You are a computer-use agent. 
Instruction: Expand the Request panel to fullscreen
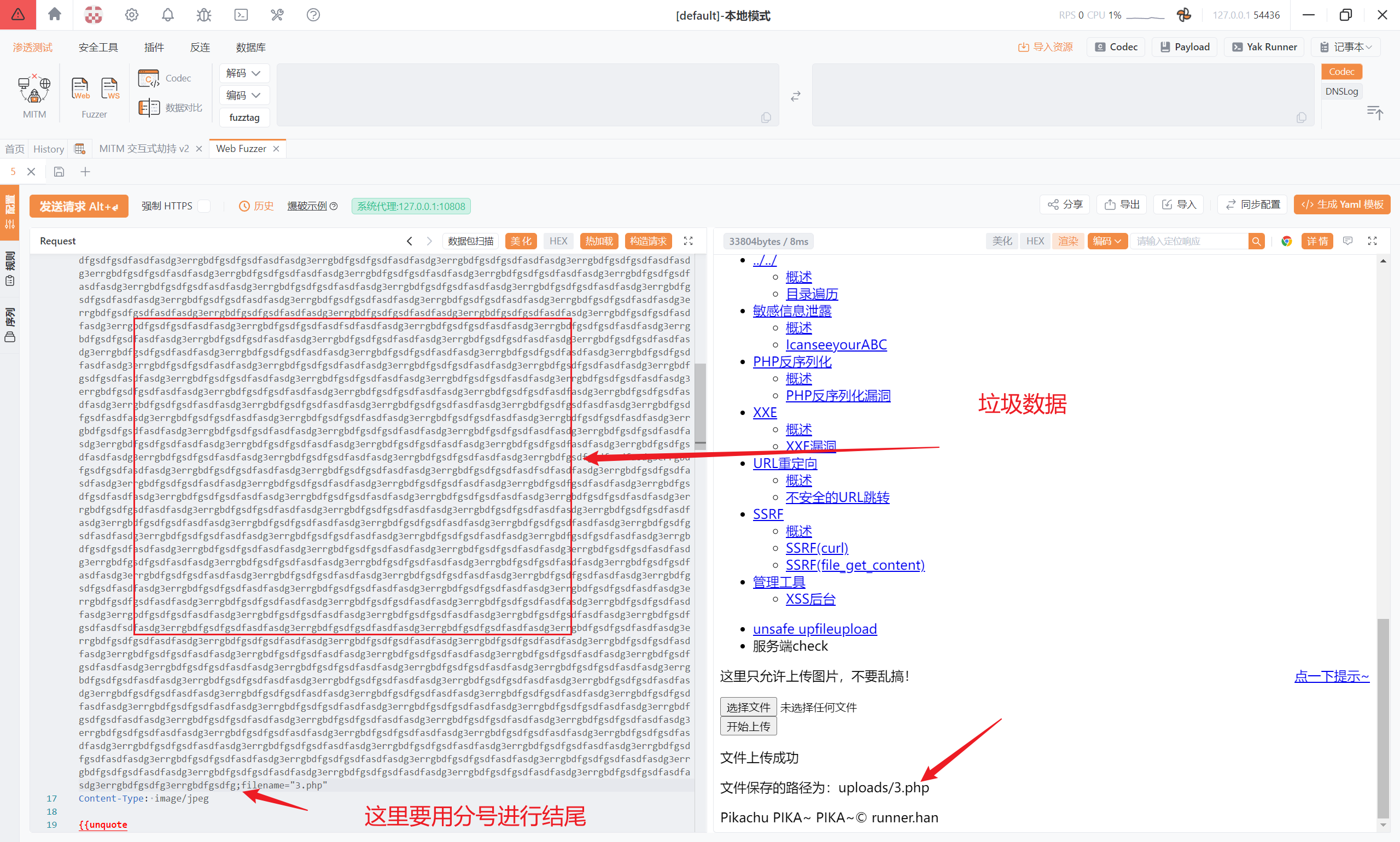(688, 241)
